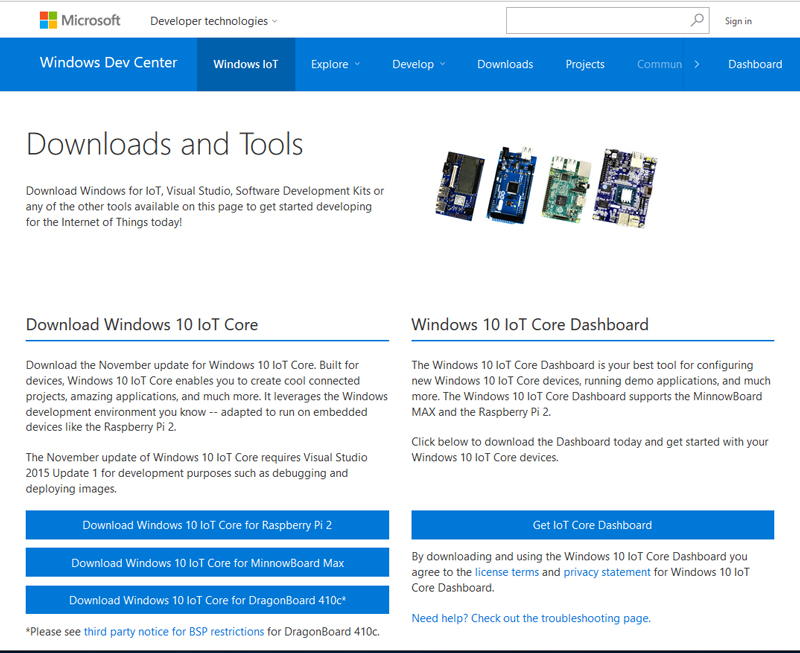800x653 pixels.
Task: Download IoT Core for MinnowBoard Max
Action: pyautogui.click(x=207, y=563)
